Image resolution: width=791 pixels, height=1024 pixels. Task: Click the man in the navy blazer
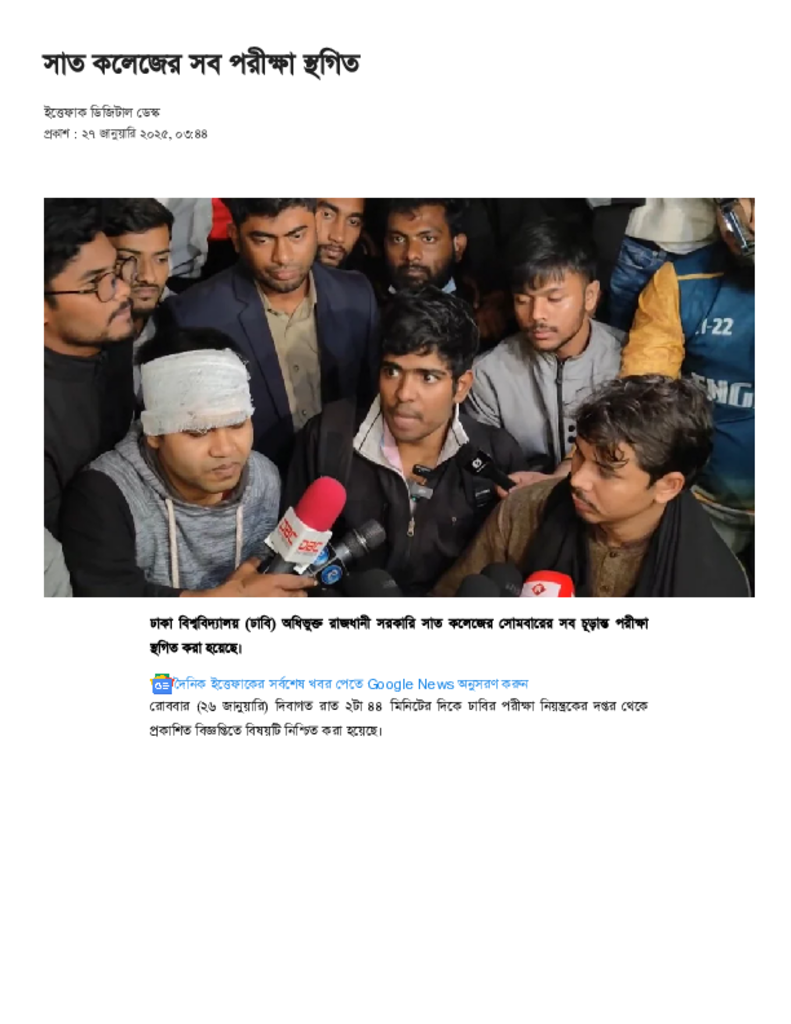tap(281, 327)
